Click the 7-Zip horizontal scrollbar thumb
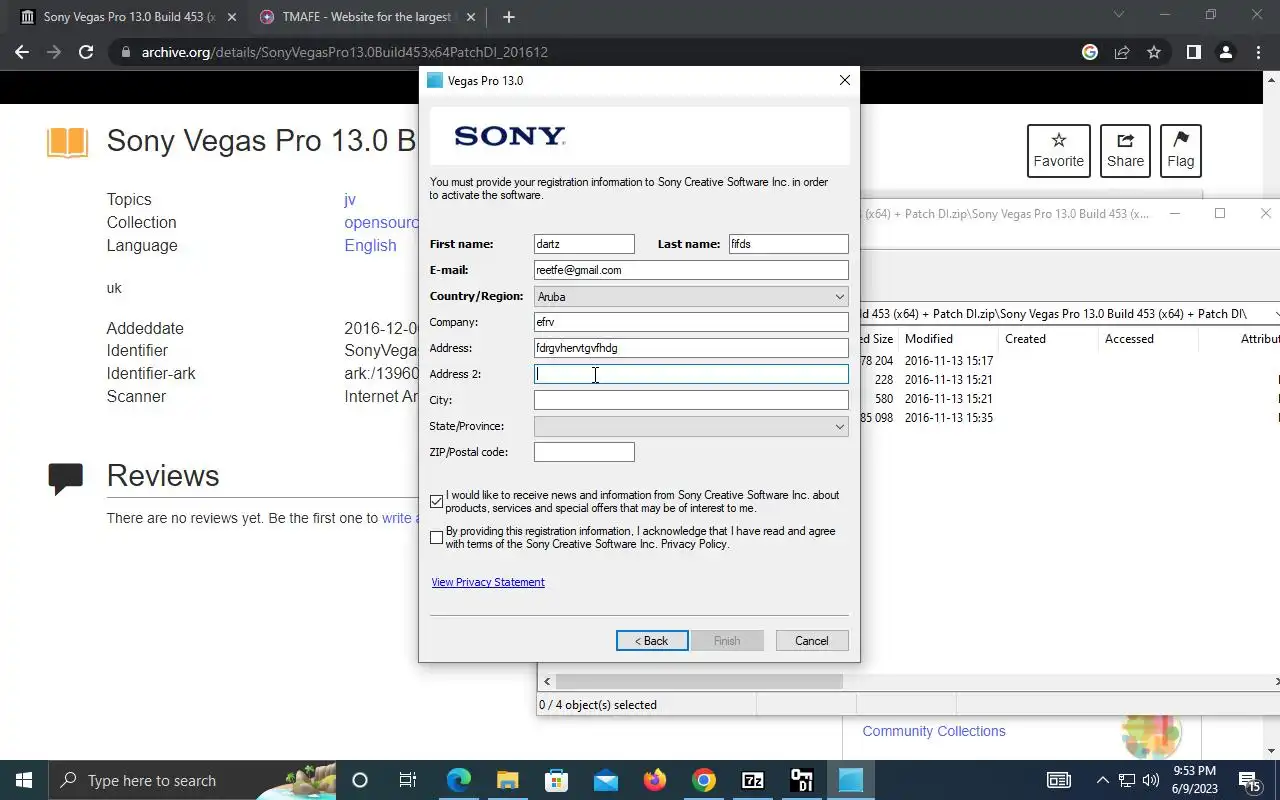Image resolution: width=1280 pixels, height=800 pixels. tap(697, 681)
